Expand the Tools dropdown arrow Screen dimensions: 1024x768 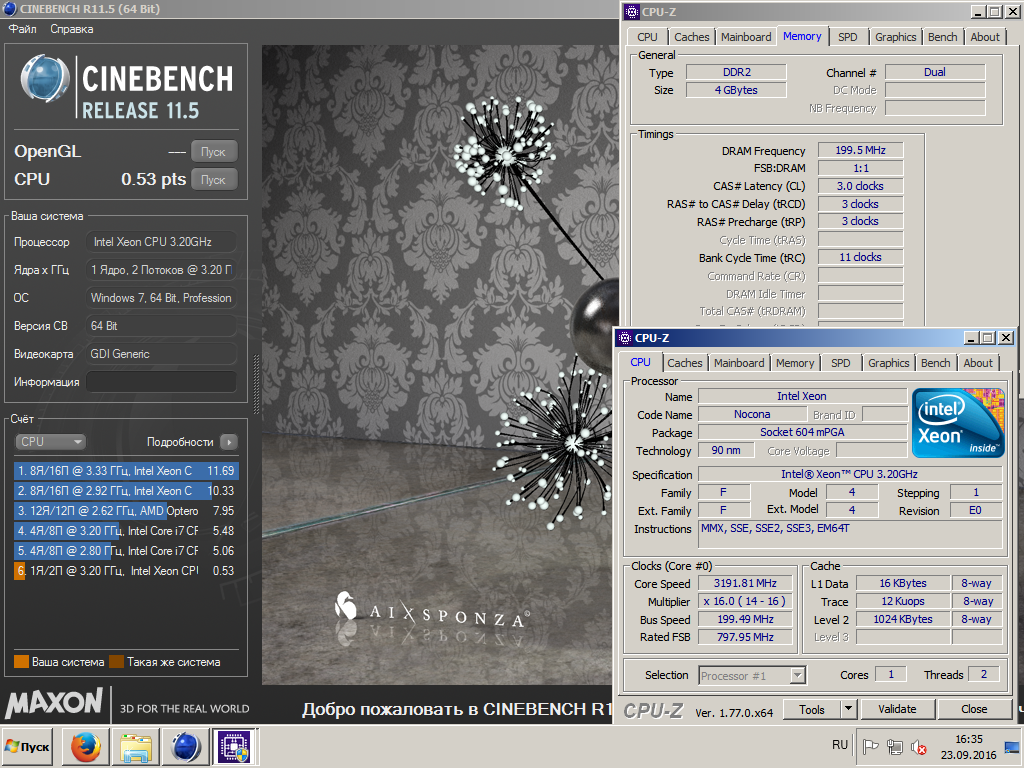pos(848,709)
